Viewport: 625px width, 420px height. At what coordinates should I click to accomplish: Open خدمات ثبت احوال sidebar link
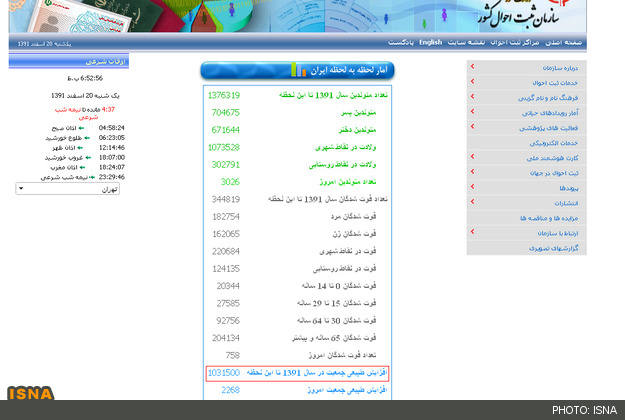pos(555,83)
